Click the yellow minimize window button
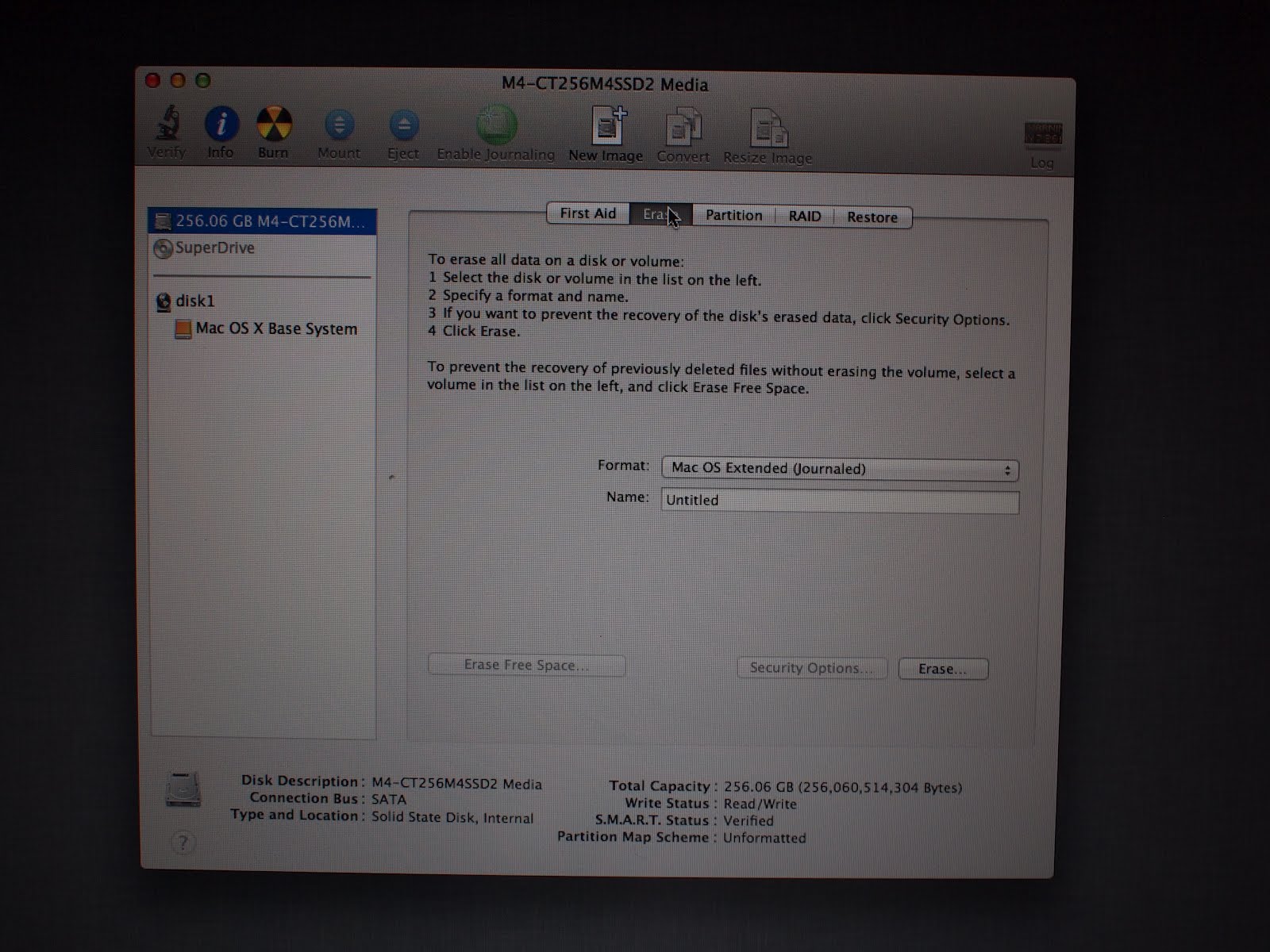1270x952 pixels. [x=178, y=80]
